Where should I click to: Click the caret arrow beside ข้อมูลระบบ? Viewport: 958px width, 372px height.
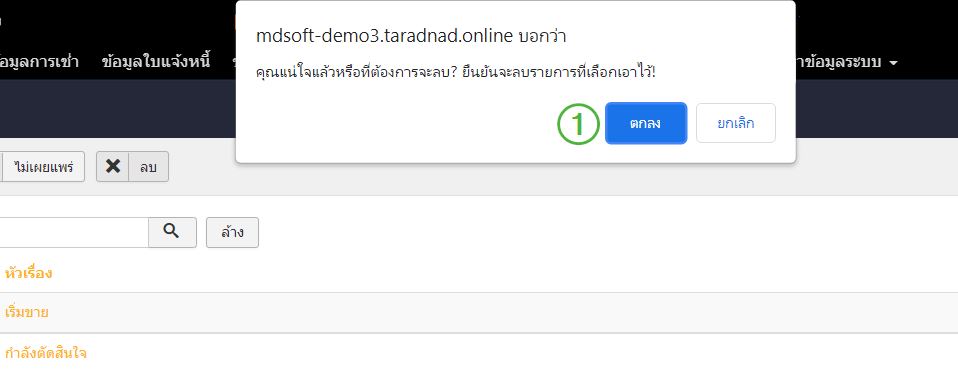tap(893, 63)
